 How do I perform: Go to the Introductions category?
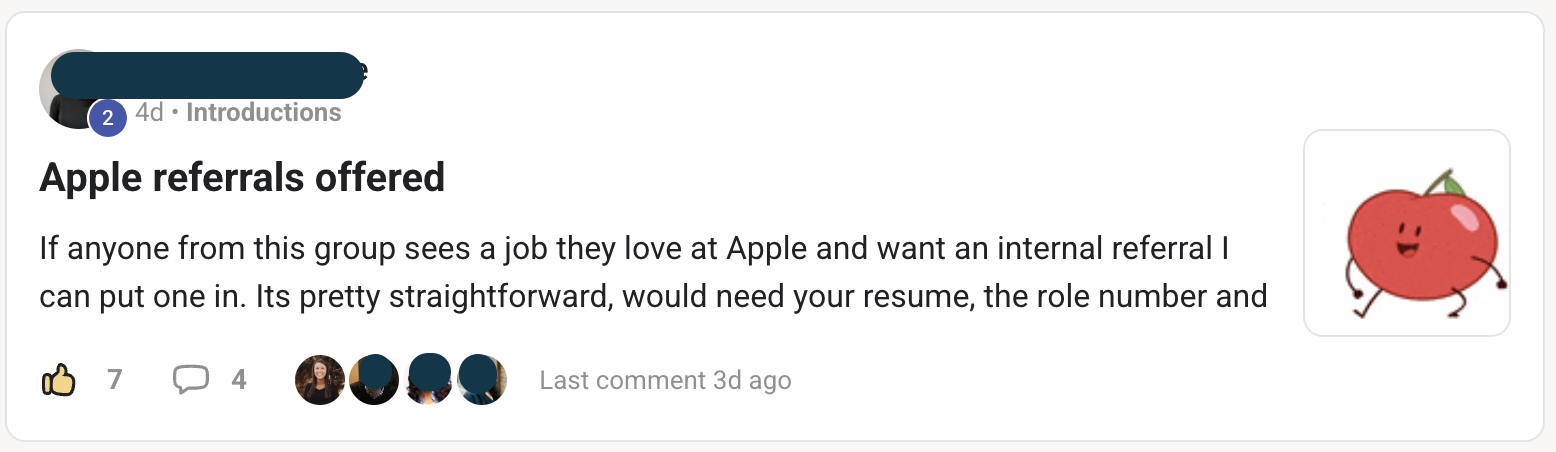264,113
